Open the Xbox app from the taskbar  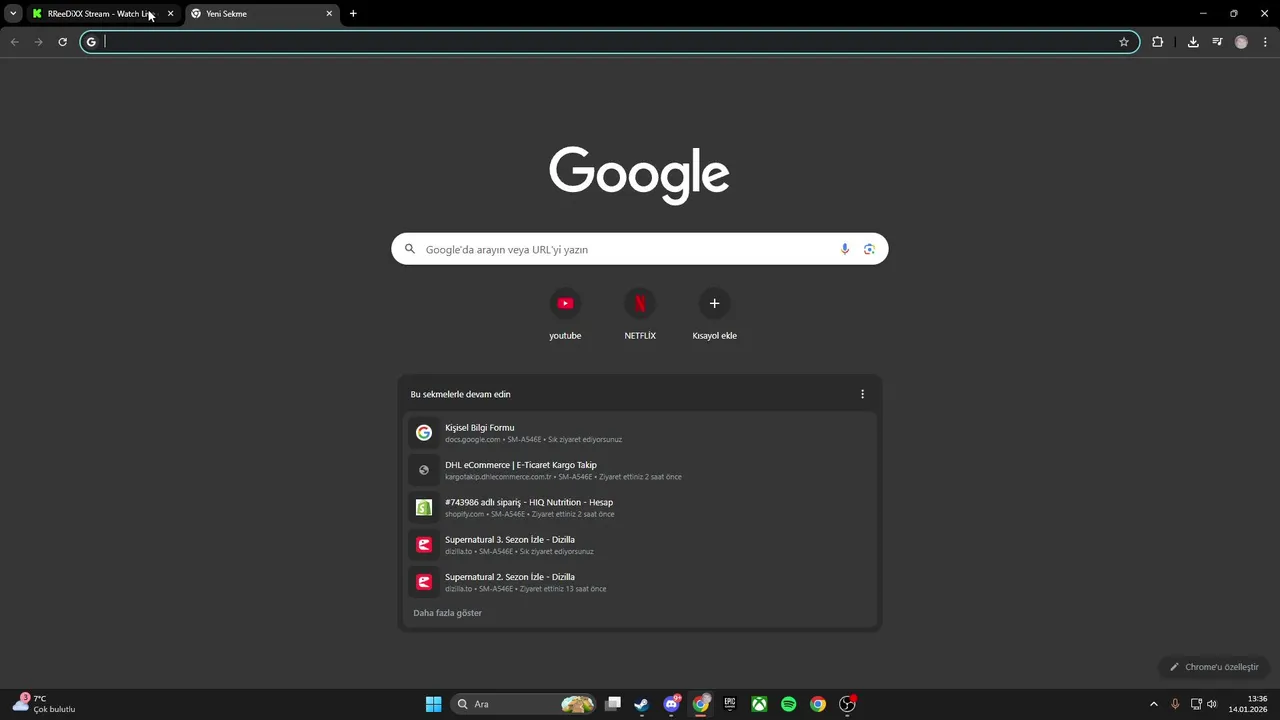click(760, 704)
